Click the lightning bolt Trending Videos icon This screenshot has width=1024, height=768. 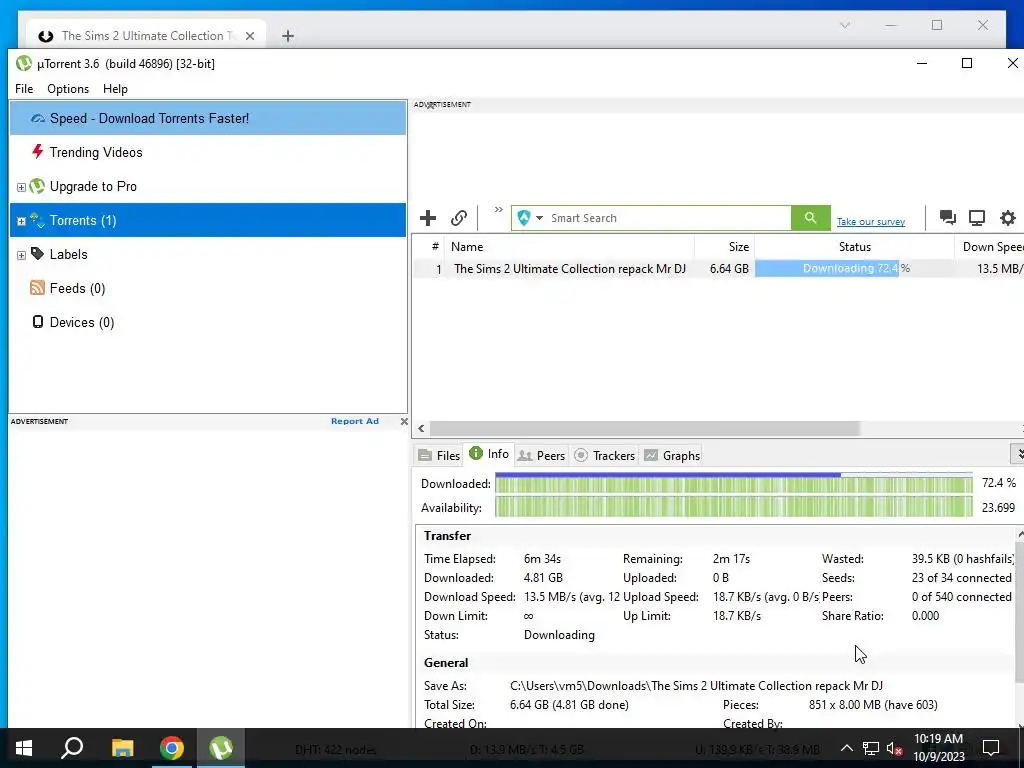38,152
